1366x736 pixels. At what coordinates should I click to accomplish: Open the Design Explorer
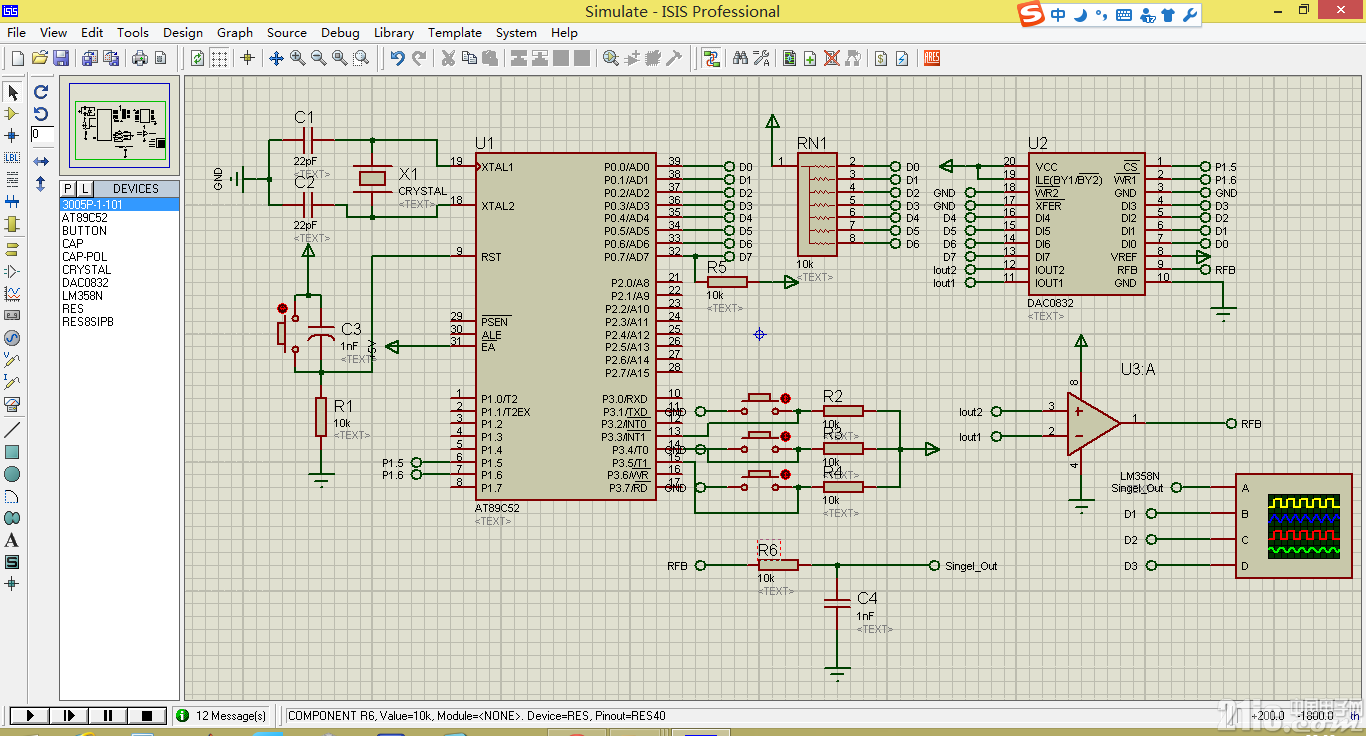[790, 58]
